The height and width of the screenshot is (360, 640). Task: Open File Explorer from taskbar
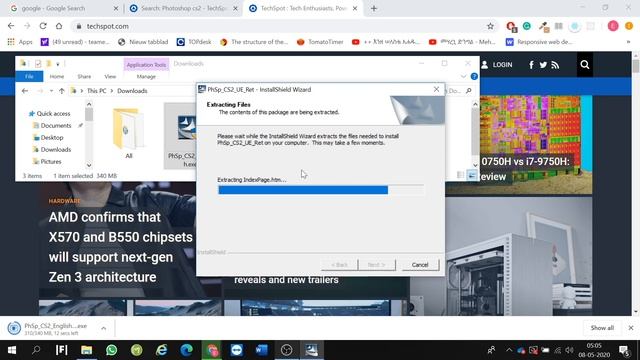[x=87, y=350]
